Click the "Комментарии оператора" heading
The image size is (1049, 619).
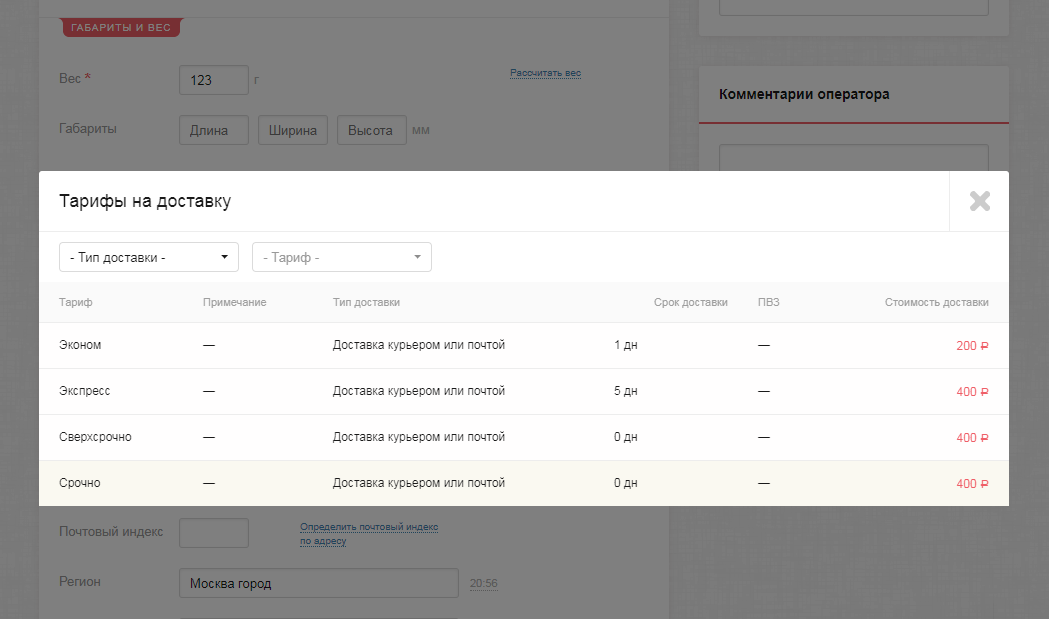click(x=804, y=94)
